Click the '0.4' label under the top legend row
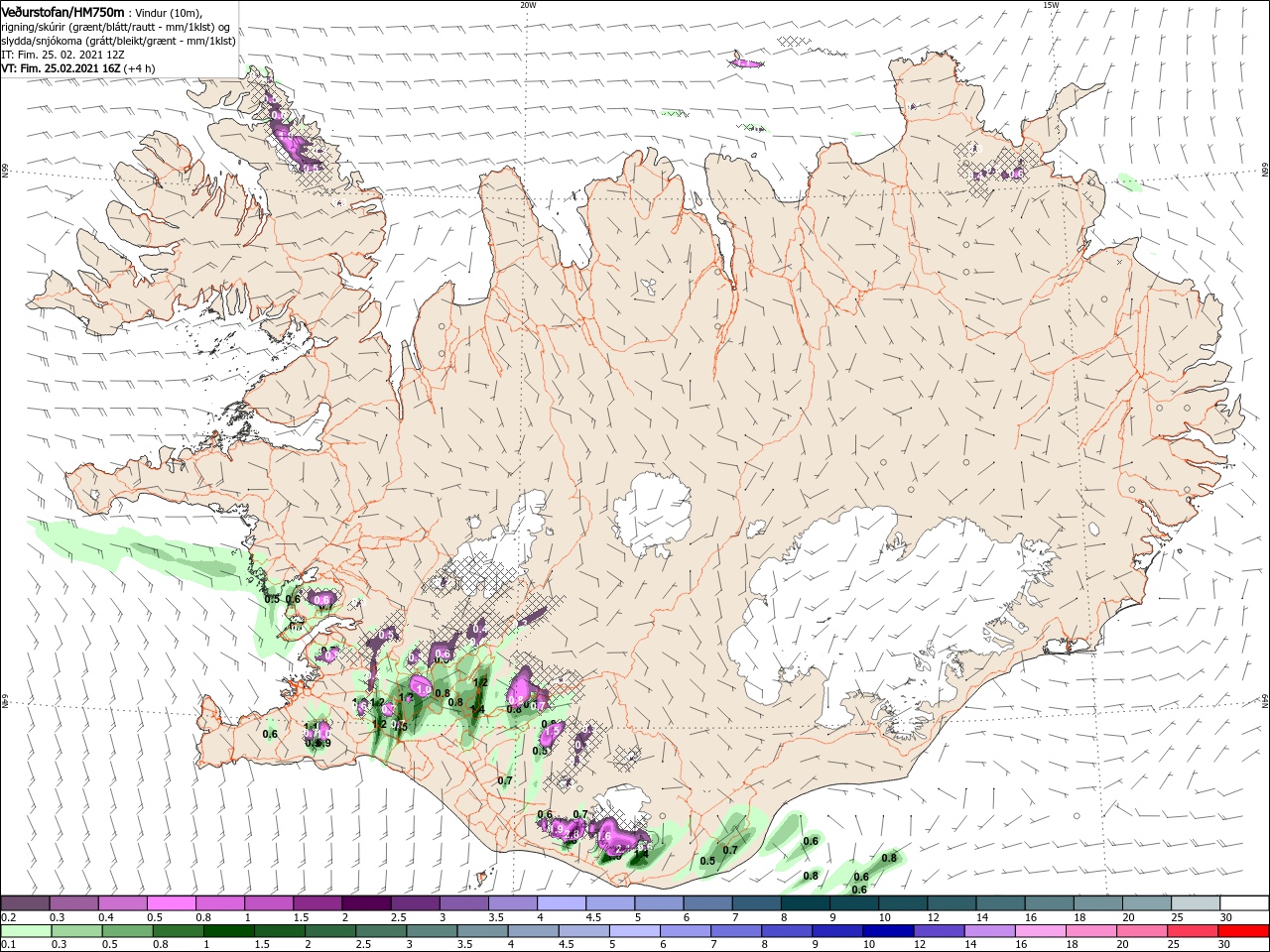Viewport: 1270px width, 952px height. (105, 917)
